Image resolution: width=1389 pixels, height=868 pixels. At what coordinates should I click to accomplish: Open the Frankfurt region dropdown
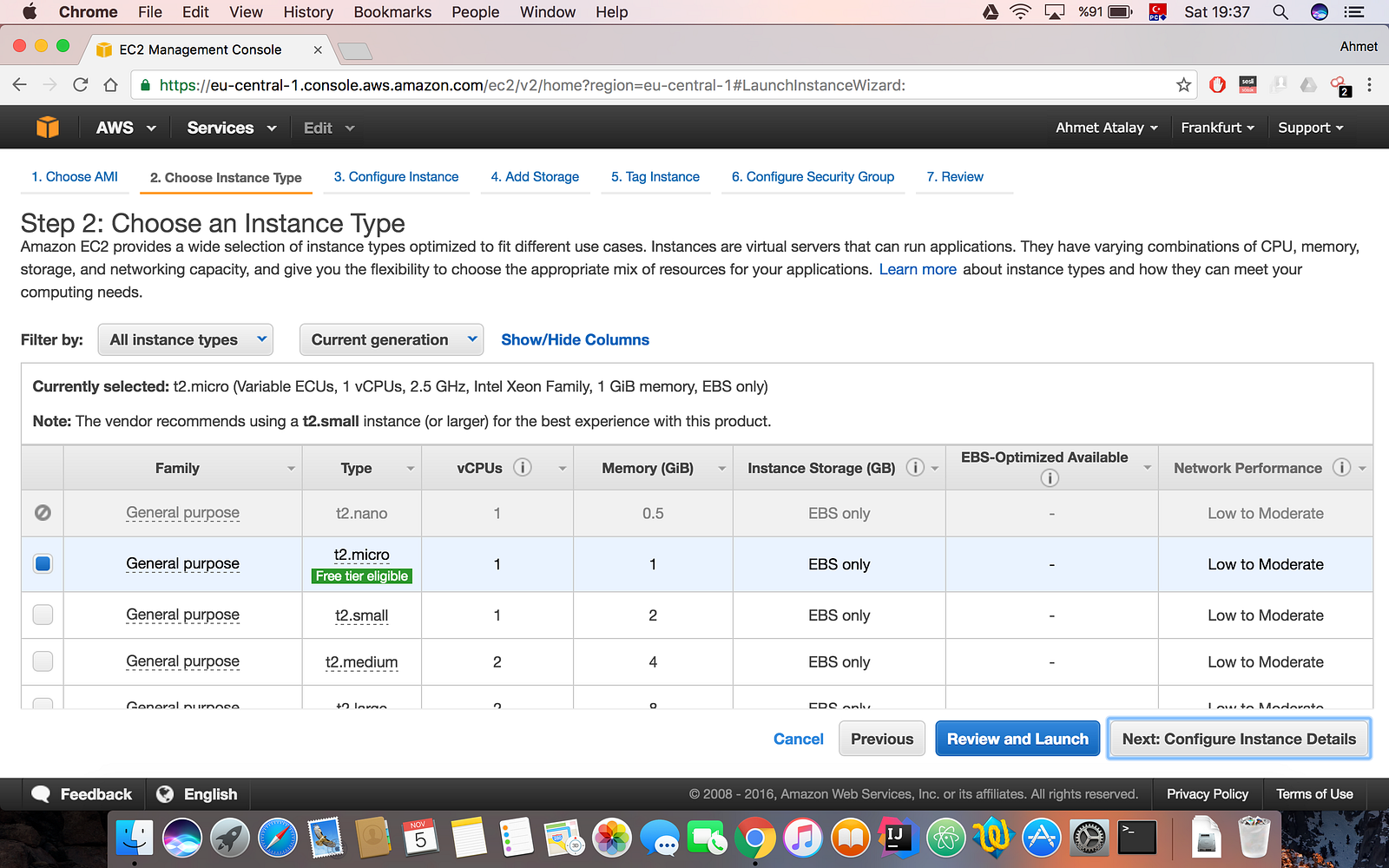tap(1218, 128)
